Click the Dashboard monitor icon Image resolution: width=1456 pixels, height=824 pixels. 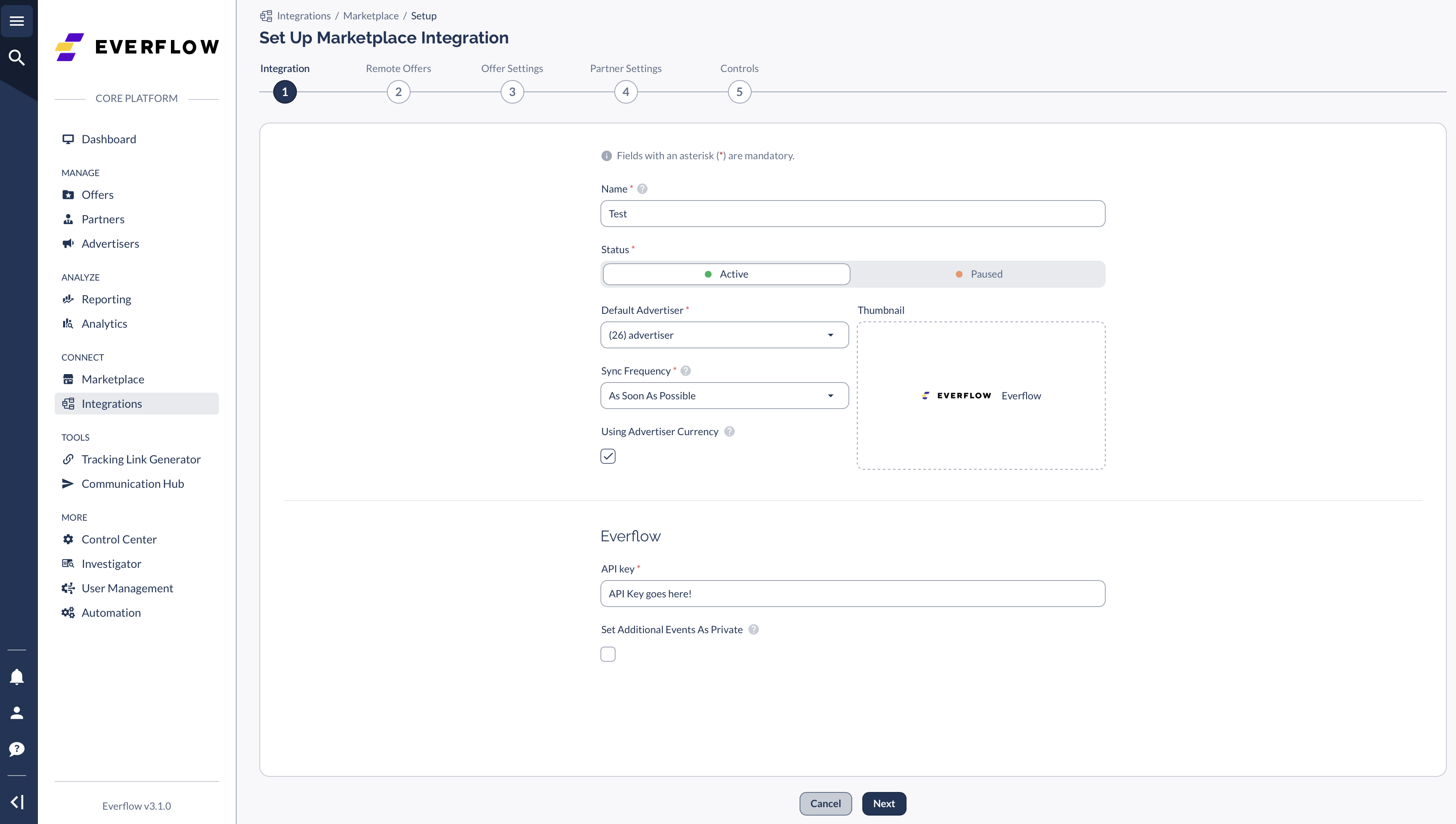click(68, 139)
